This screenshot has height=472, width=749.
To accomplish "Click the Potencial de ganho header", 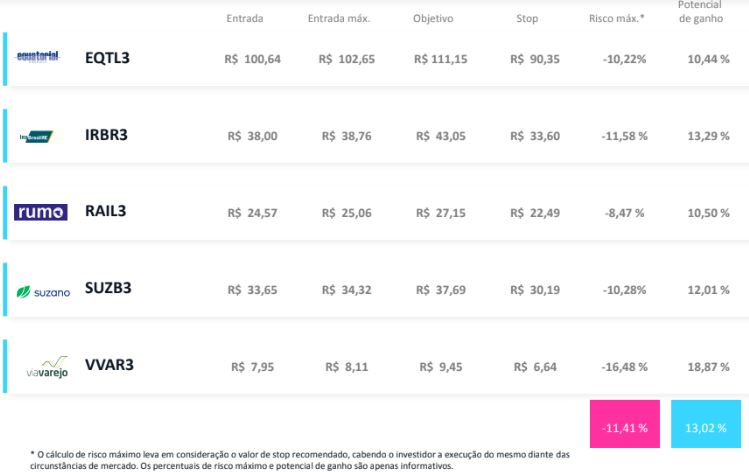I will point(700,12).
